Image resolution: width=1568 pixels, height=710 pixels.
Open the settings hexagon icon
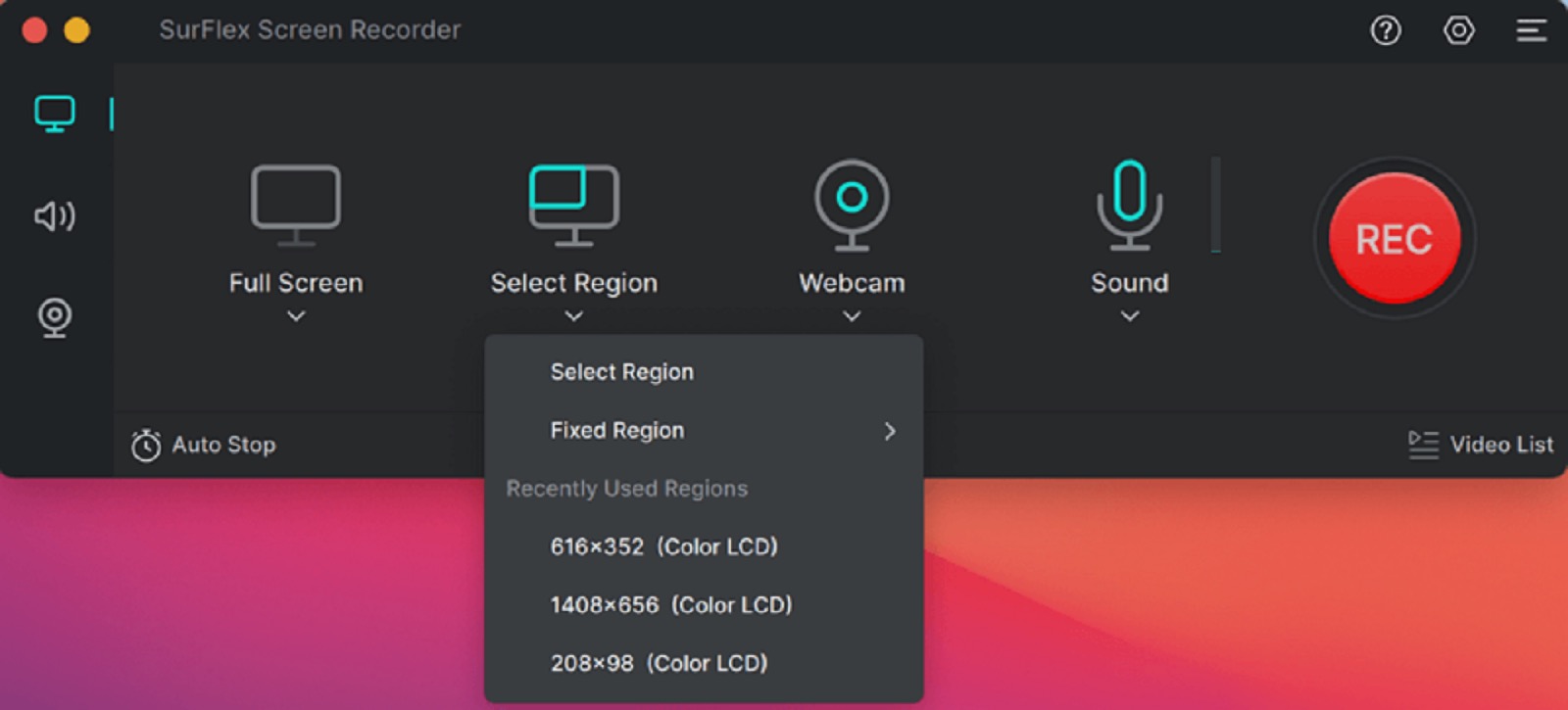(1459, 30)
